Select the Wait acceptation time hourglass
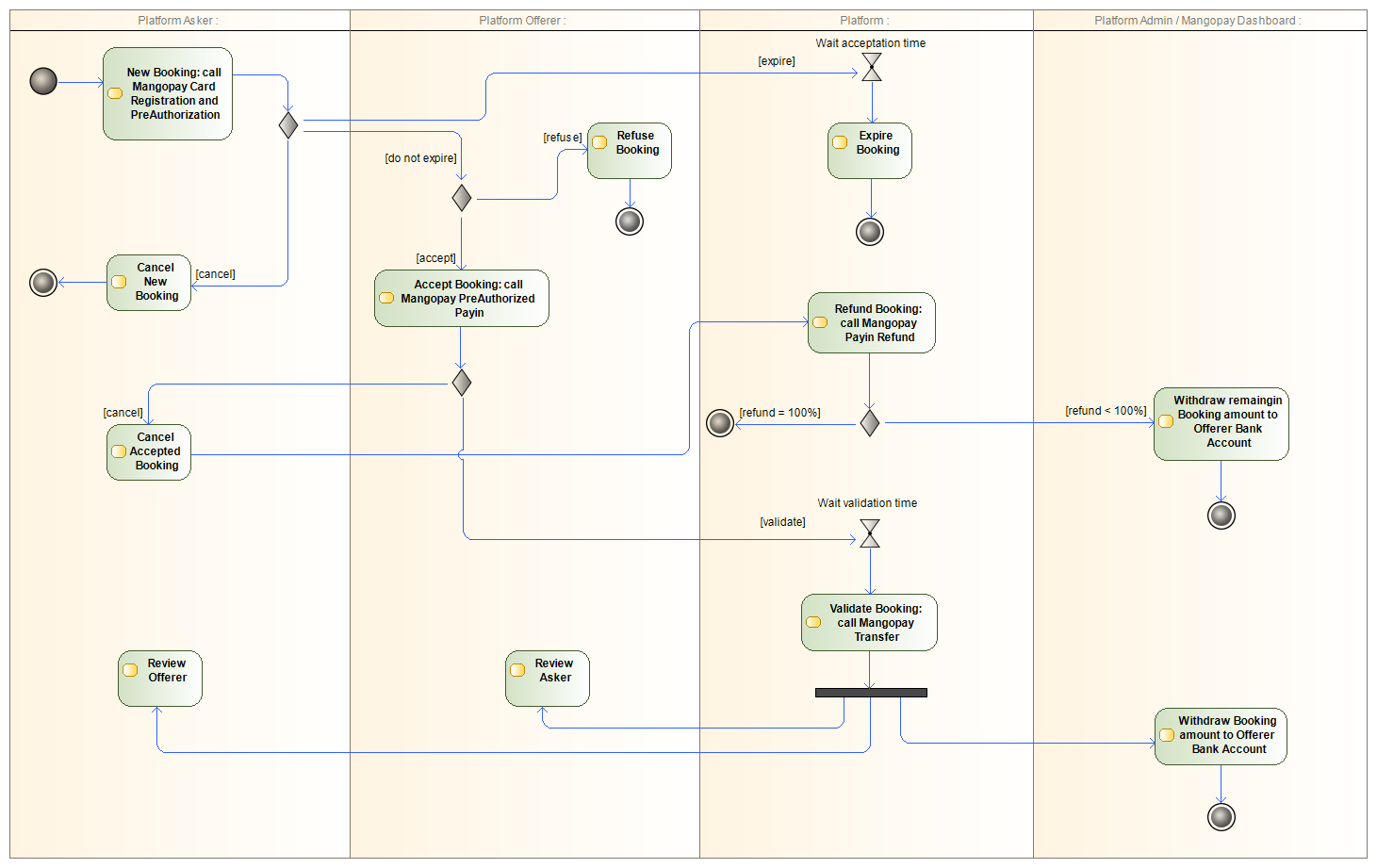 (x=872, y=67)
